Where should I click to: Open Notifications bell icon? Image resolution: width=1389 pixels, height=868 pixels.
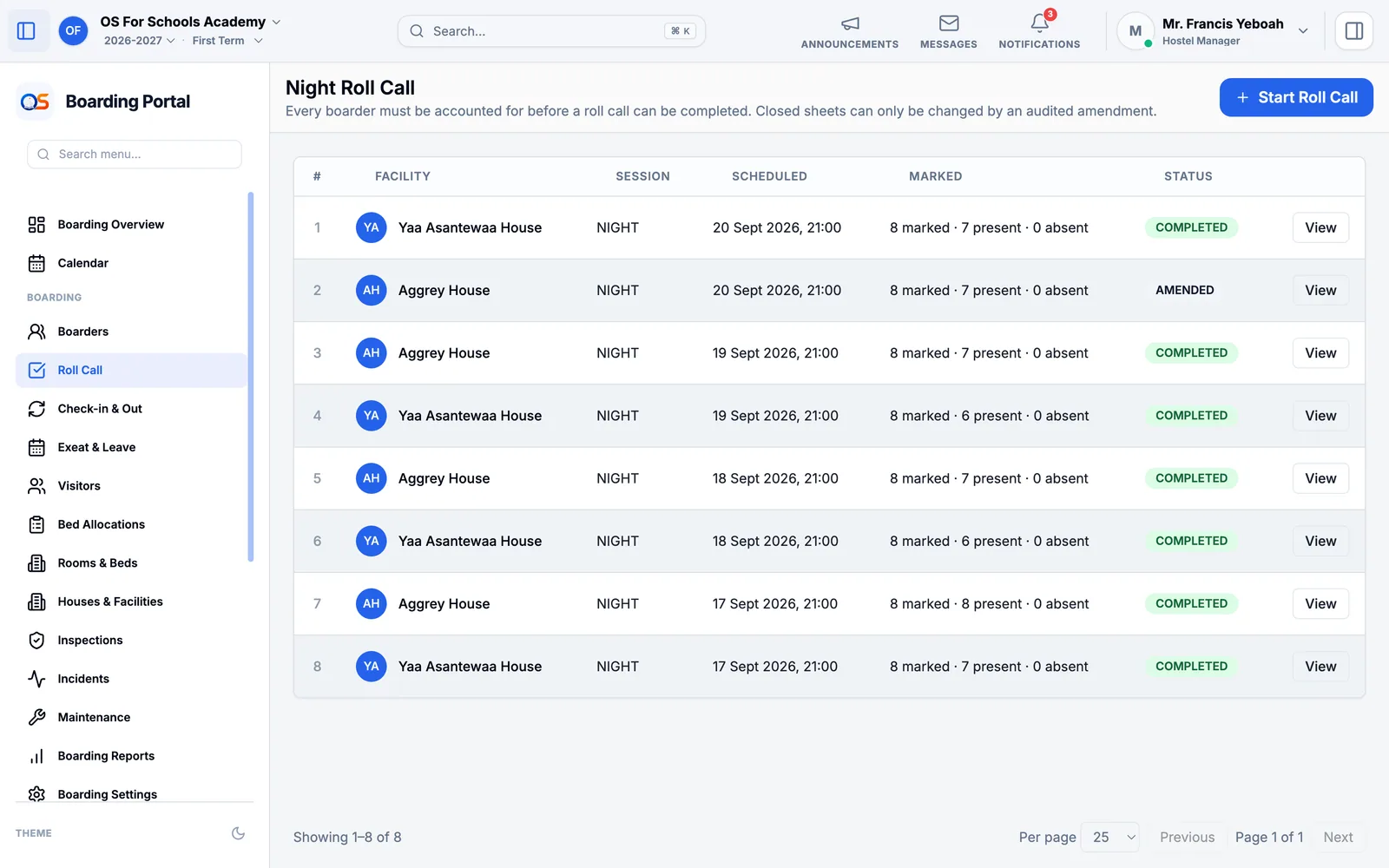[x=1039, y=23]
